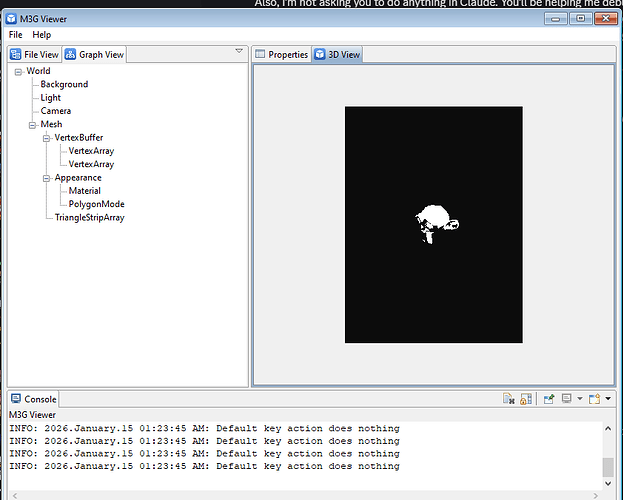Select the second VertexArray node

point(91,164)
